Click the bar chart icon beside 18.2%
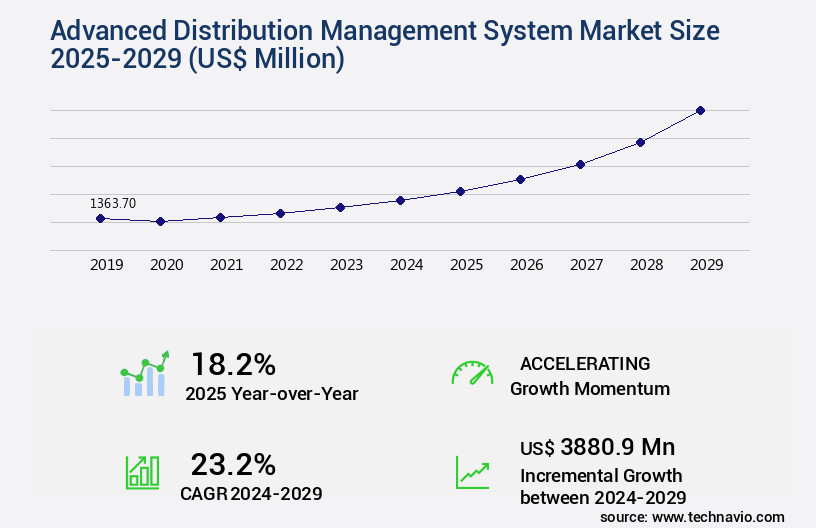Screen dimensions: 816x528 (x=145, y=374)
